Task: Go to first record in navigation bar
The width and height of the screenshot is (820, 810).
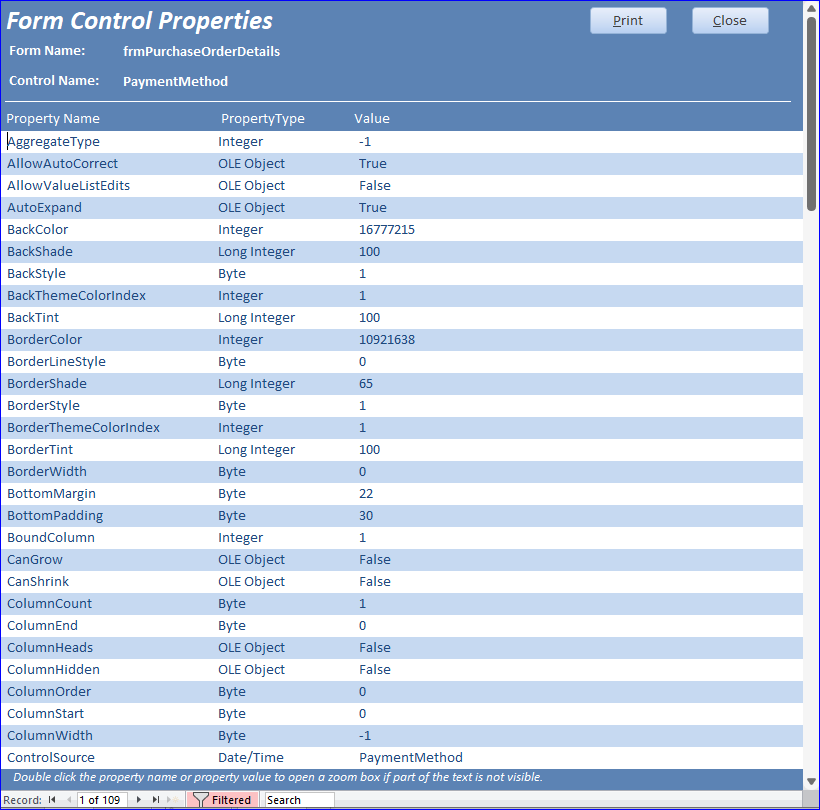Action: click(52, 800)
